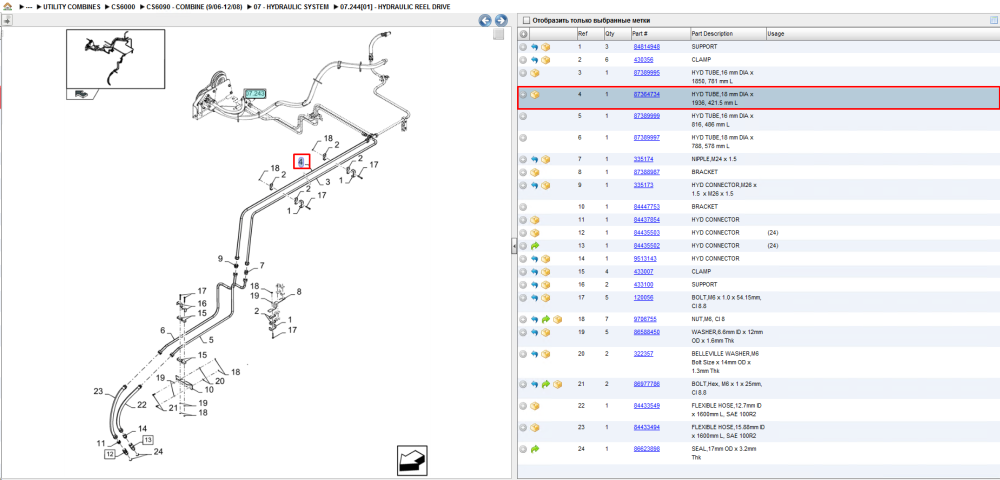Viewport: 1000px width, 480px height.
Task: Toggle the mark circle for ref 6 HYD TUBE
Action: point(523,138)
